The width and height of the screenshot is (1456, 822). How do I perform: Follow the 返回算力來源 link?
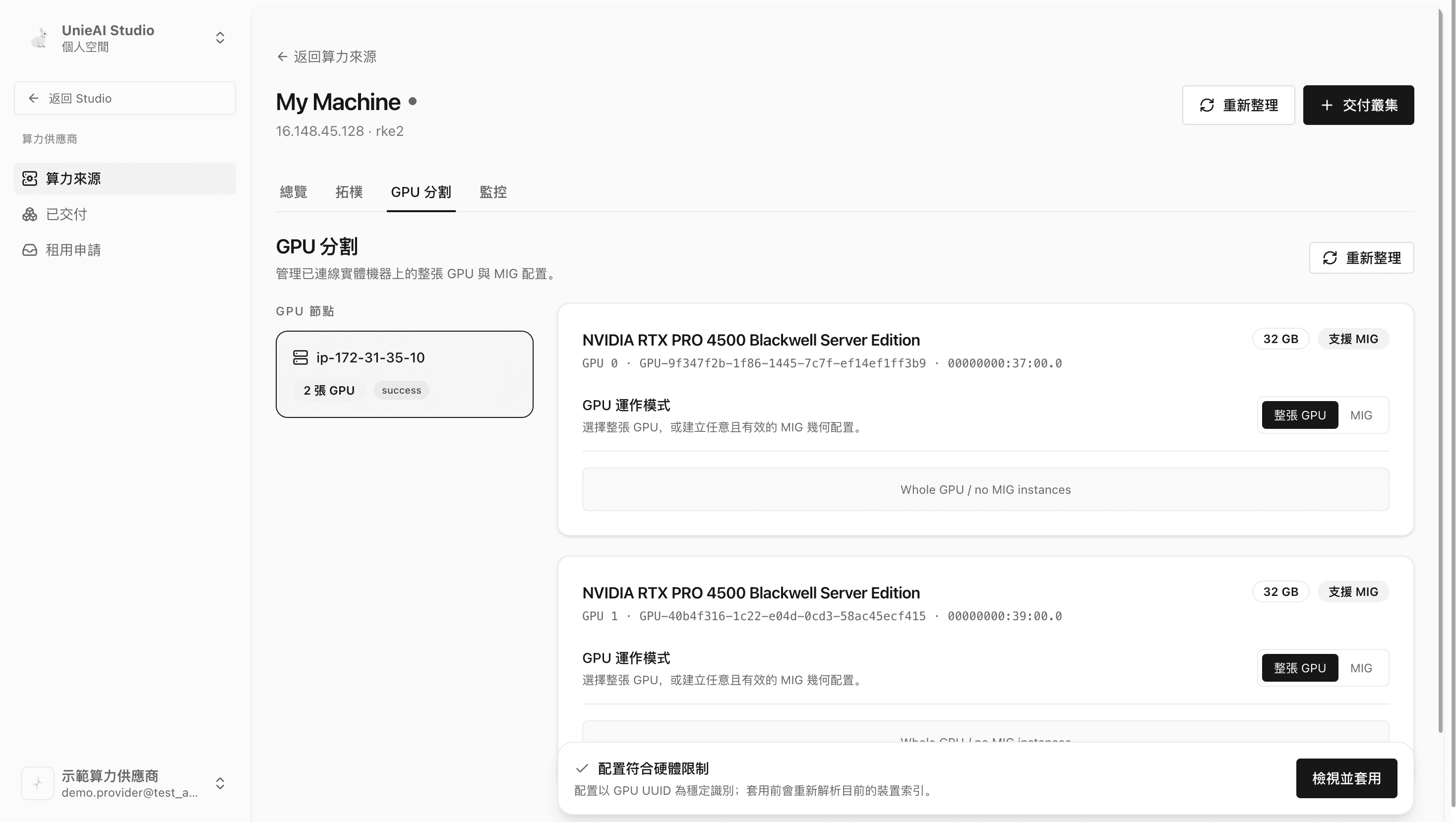(x=327, y=57)
